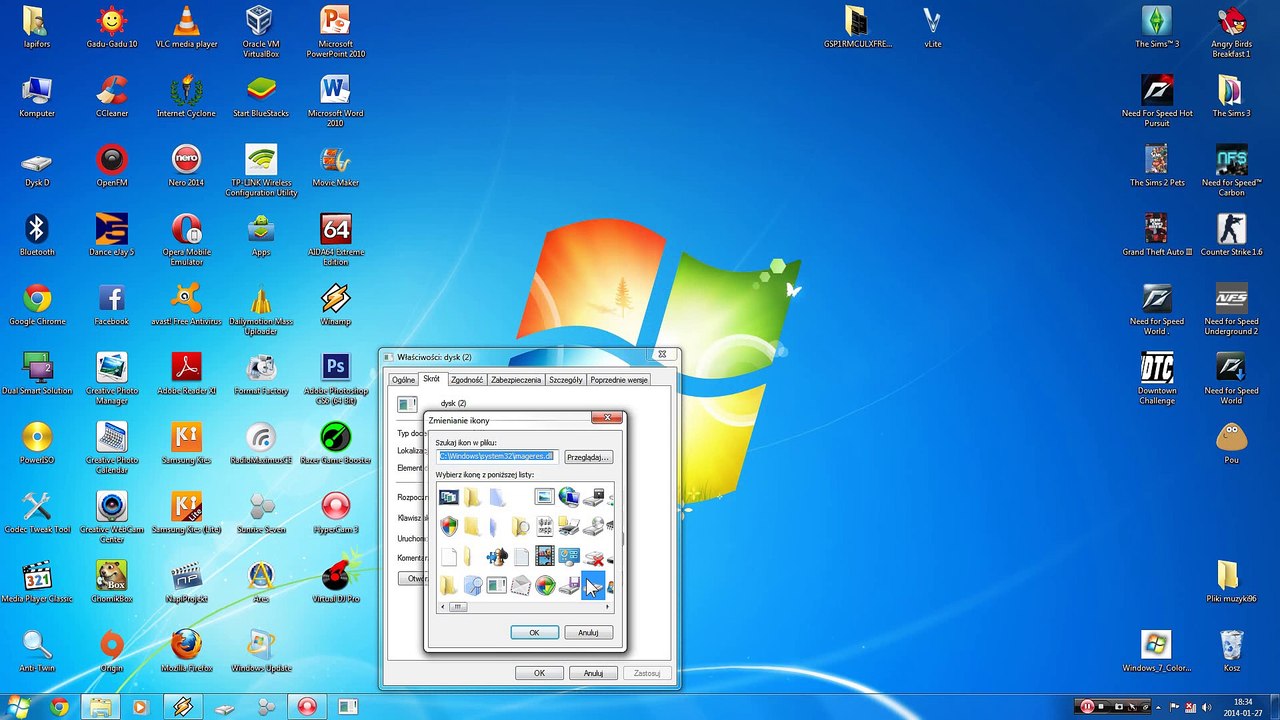Select the Counter Strike 1.6 desktop icon

click(1231, 235)
